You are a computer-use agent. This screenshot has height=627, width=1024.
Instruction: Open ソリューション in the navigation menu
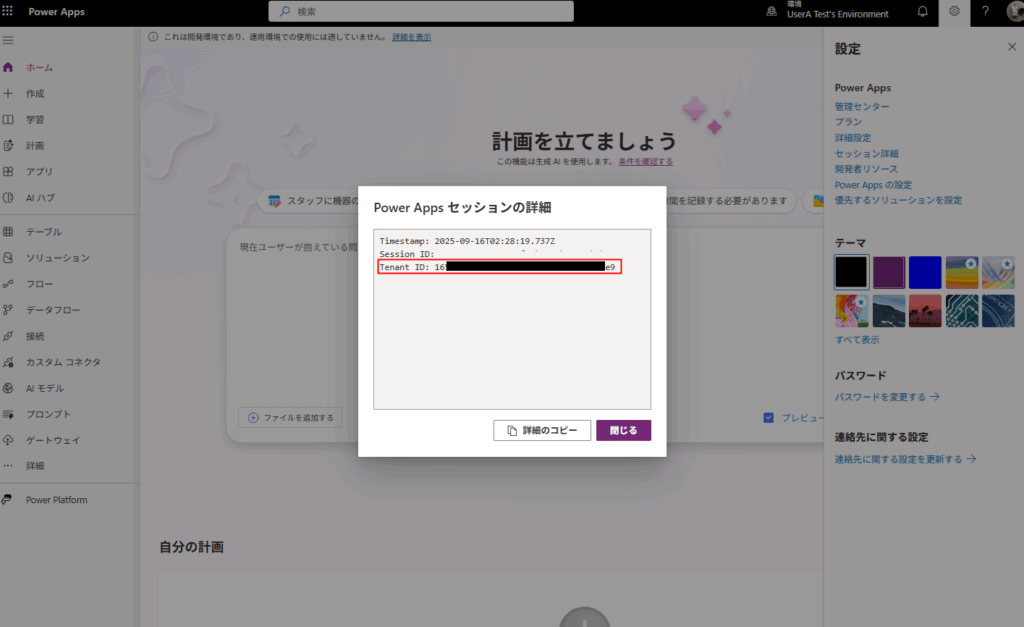click(57, 258)
